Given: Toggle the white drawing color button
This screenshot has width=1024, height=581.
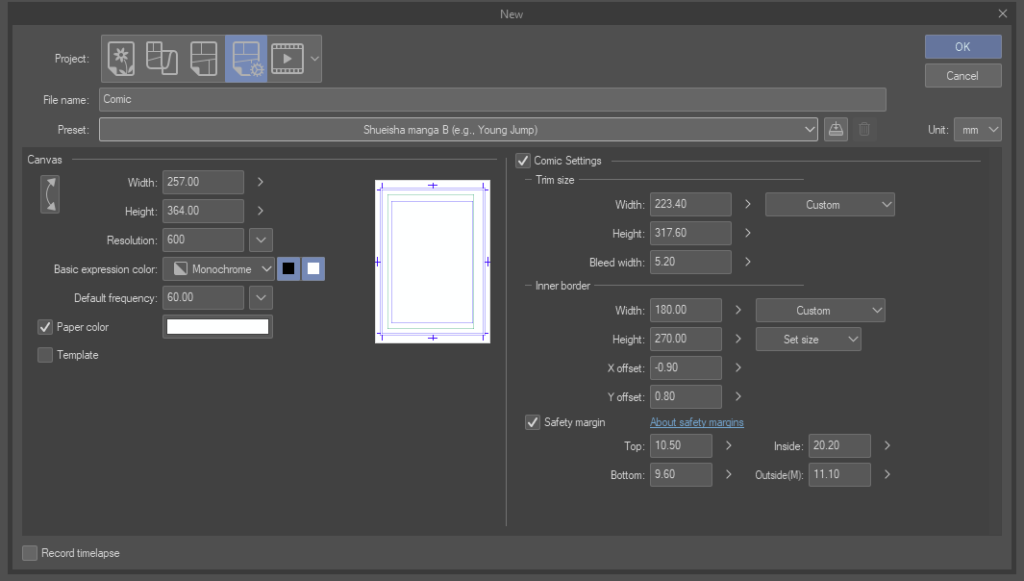Looking at the screenshot, I should click(x=313, y=268).
